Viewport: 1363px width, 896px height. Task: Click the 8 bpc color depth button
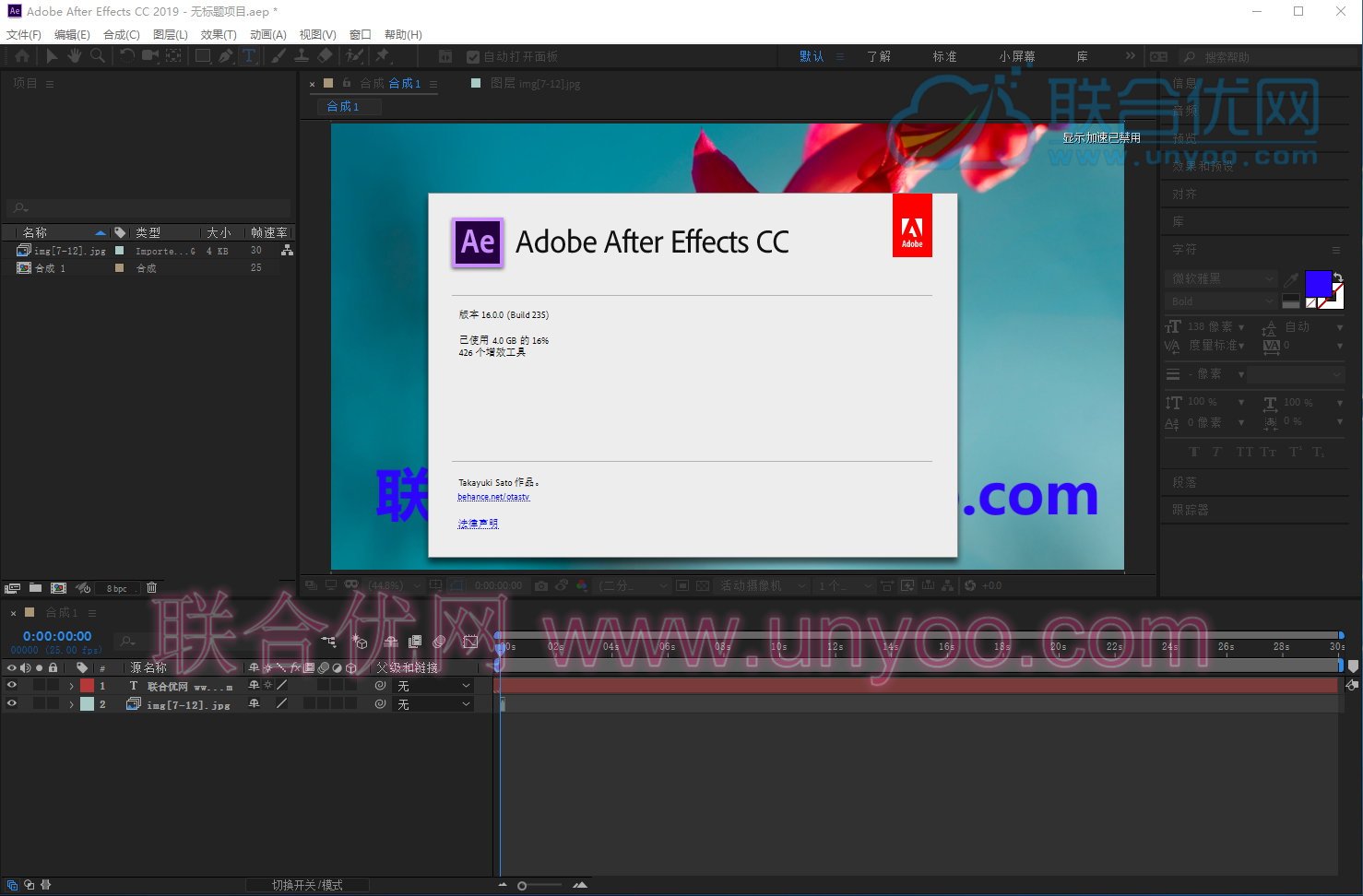click(117, 588)
